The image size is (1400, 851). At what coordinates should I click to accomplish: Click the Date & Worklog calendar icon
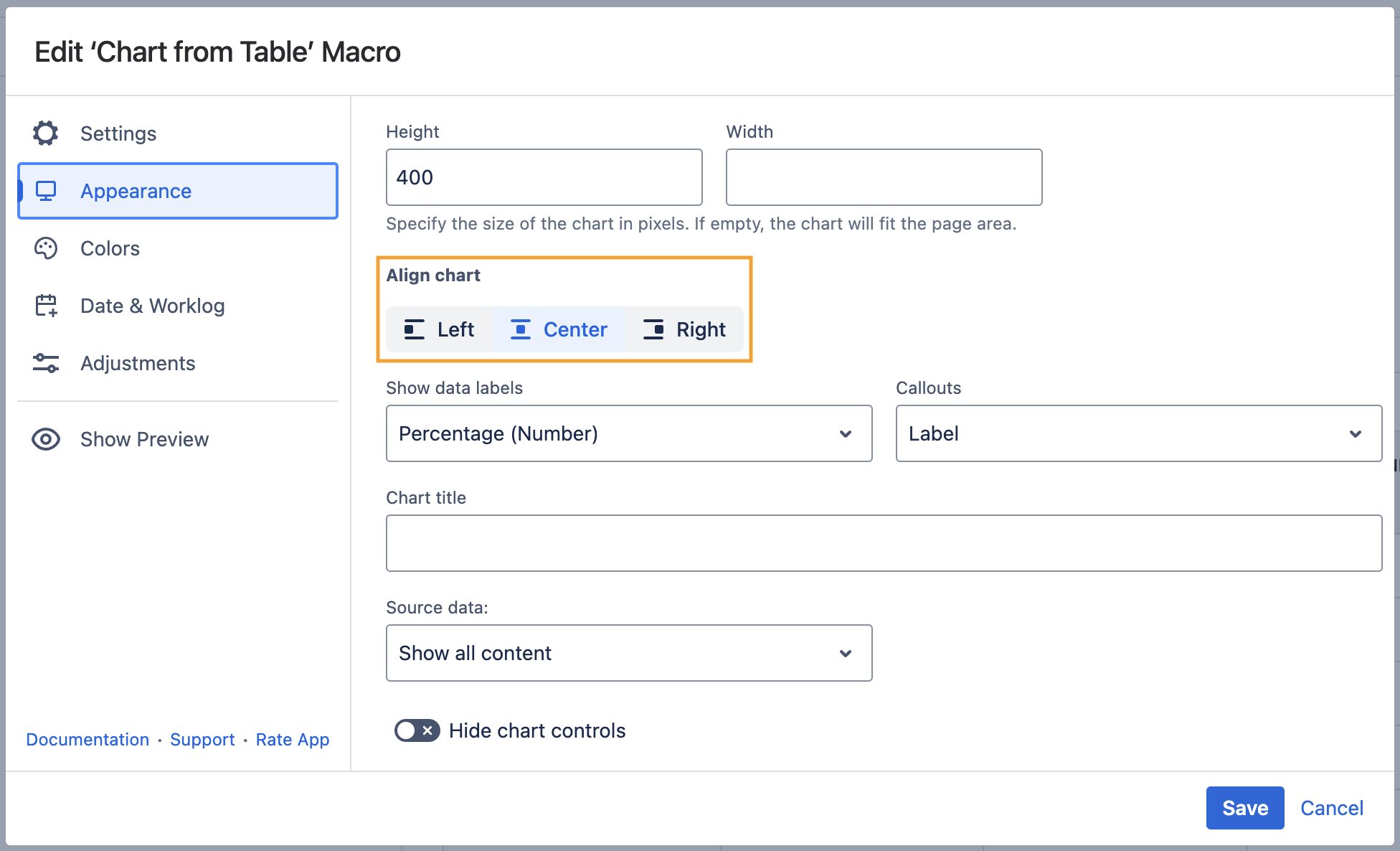pos(46,306)
